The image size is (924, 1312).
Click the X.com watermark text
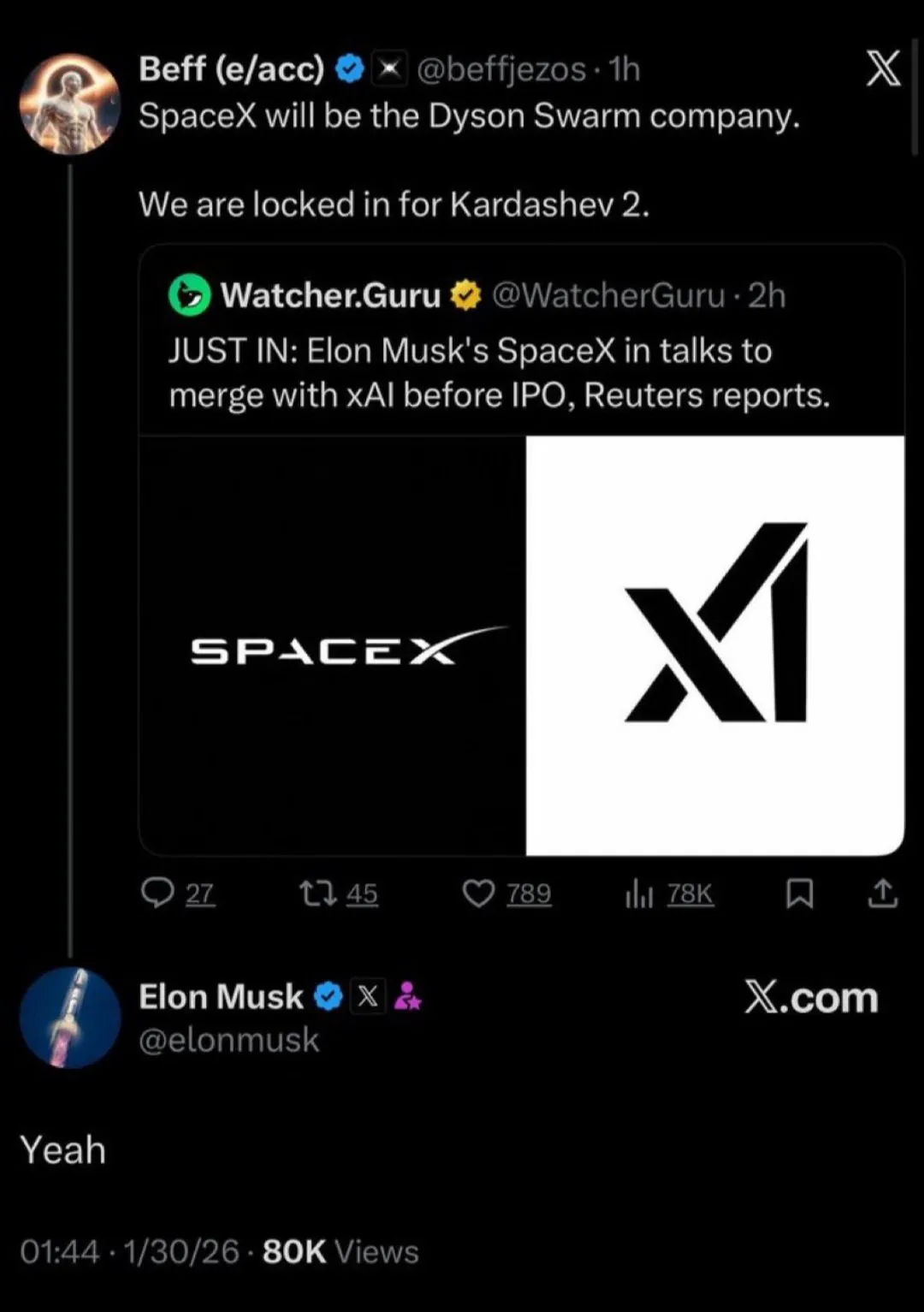click(811, 998)
